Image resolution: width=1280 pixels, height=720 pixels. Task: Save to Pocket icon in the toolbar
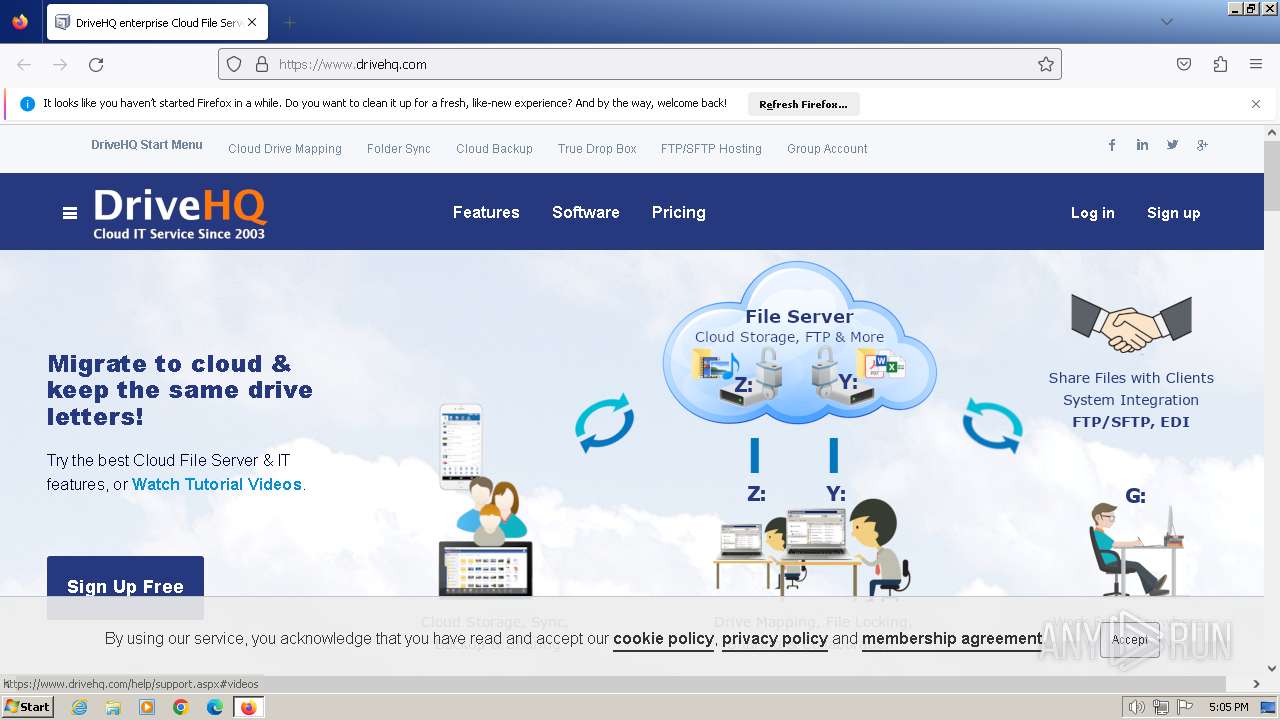tap(1184, 64)
